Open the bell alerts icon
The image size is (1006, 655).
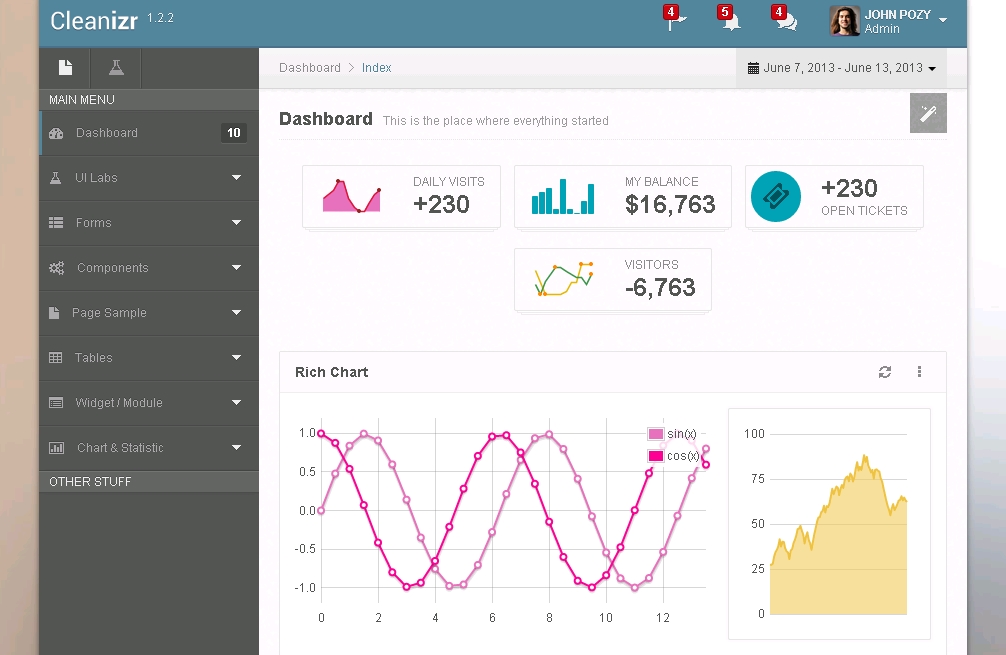pyautogui.click(x=731, y=22)
